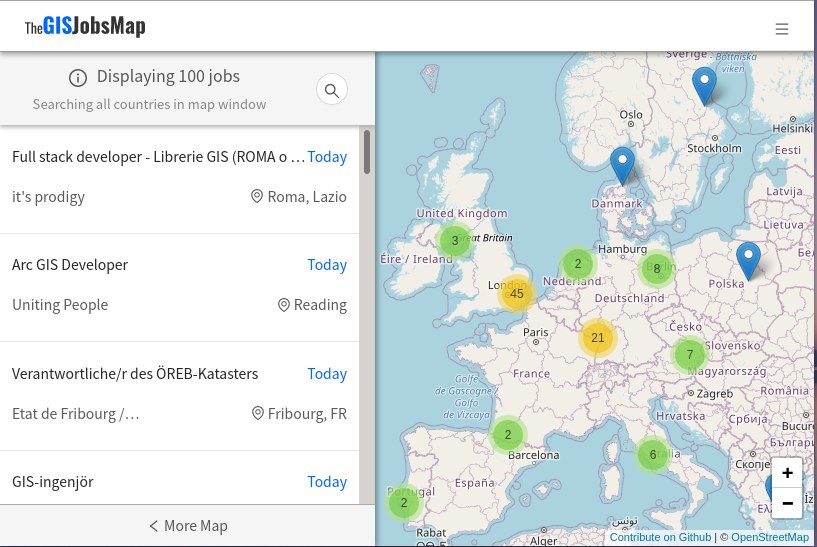This screenshot has width=817, height=547.
Task: Open the cluster of 21 jobs
Action: pos(598,338)
